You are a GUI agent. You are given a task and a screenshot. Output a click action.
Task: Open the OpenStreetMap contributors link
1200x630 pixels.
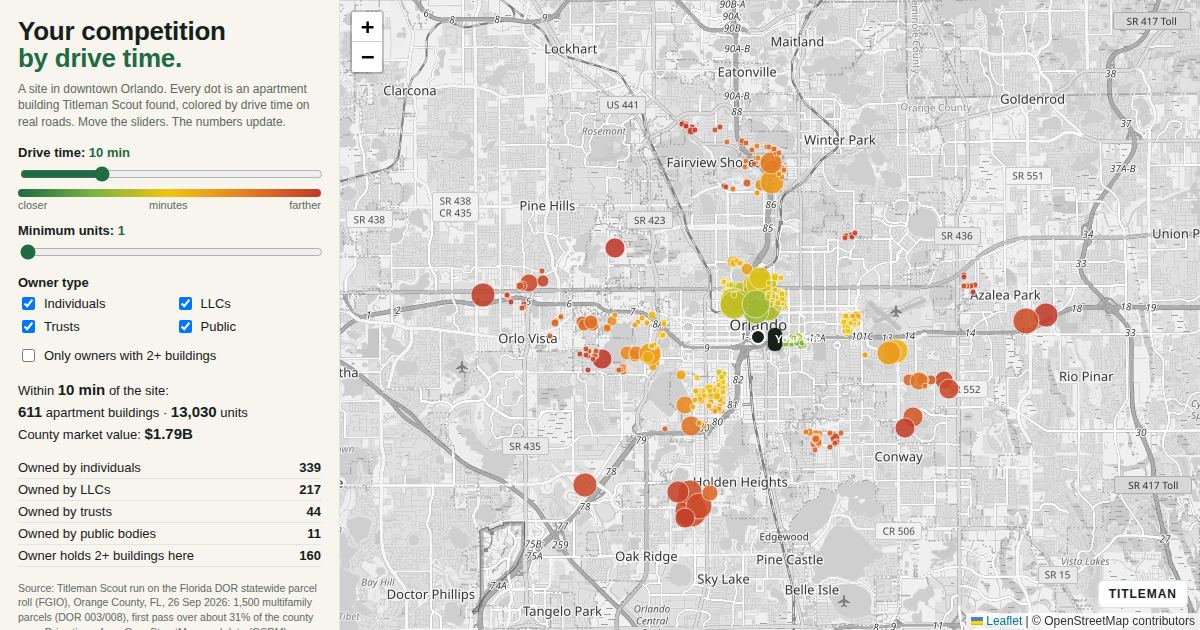pos(1119,621)
